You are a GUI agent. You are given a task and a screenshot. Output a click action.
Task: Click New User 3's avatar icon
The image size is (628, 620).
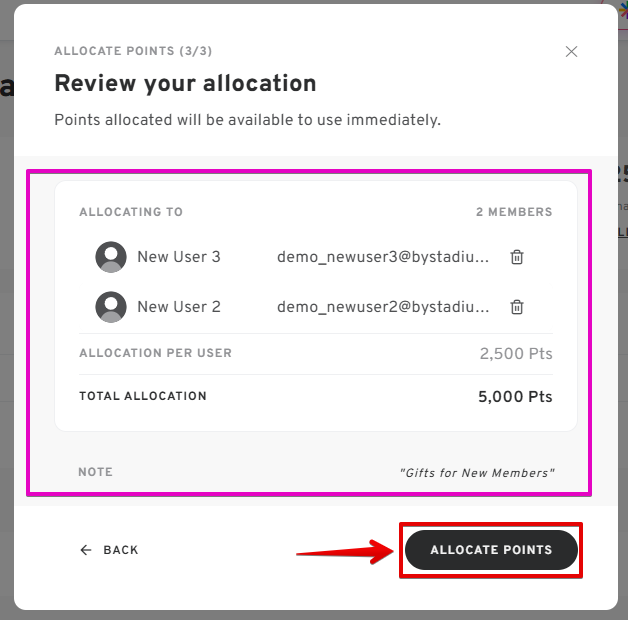[111, 257]
